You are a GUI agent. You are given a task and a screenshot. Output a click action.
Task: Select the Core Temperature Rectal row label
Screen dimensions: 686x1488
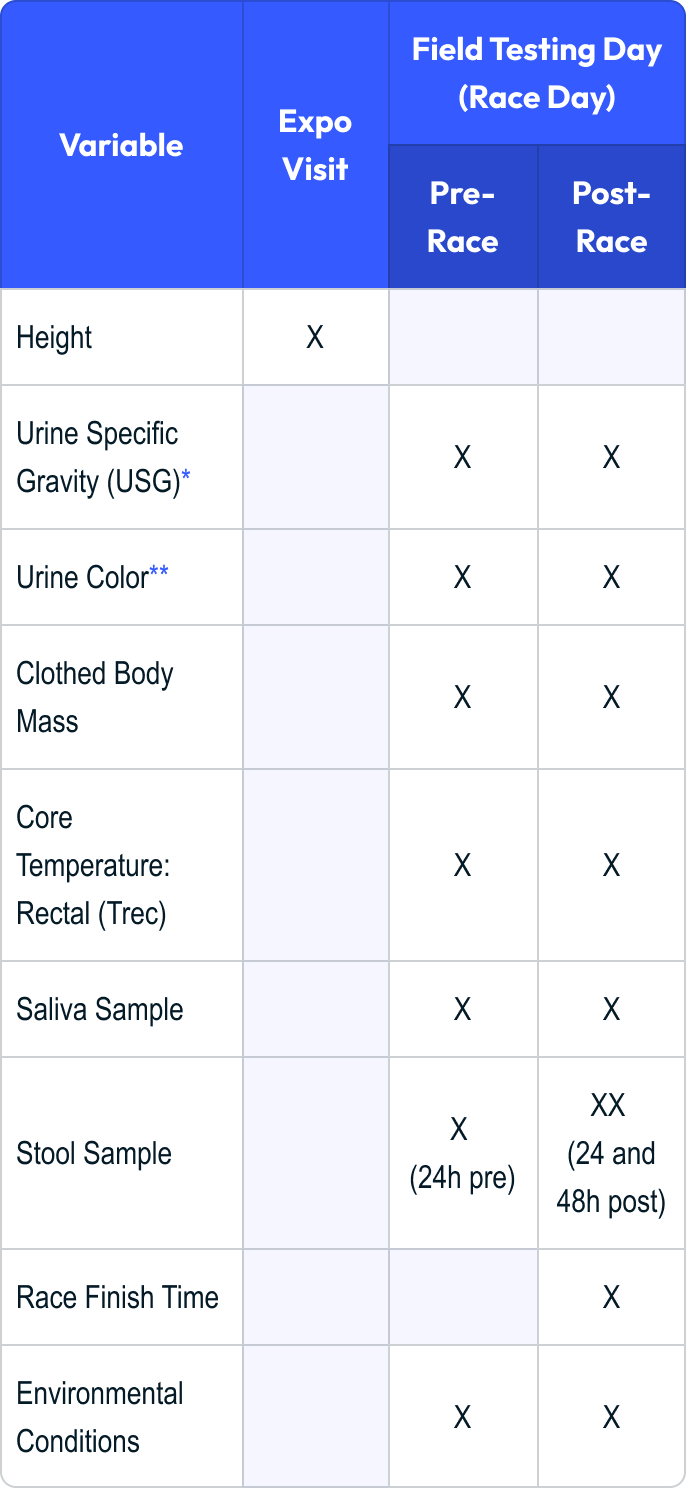[93, 865]
